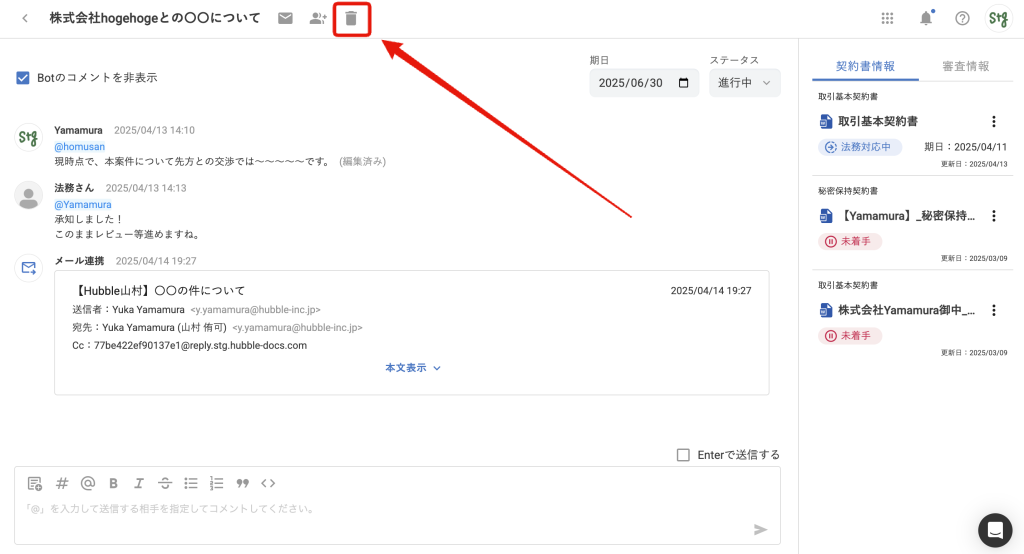Click the 宛先 Yuka Yamamura (山村 侑可) line
The width and height of the screenshot is (1024, 554).
pyautogui.click(x=217, y=327)
